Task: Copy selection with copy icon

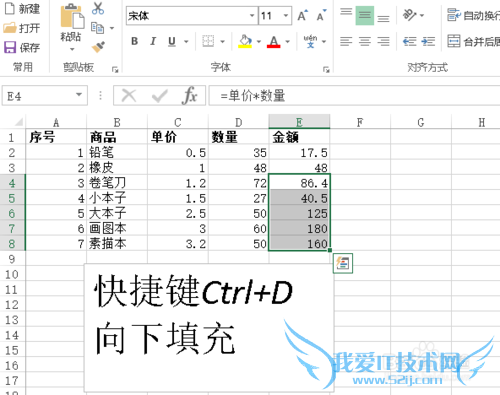Action: pyautogui.click(x=97, y=28)
